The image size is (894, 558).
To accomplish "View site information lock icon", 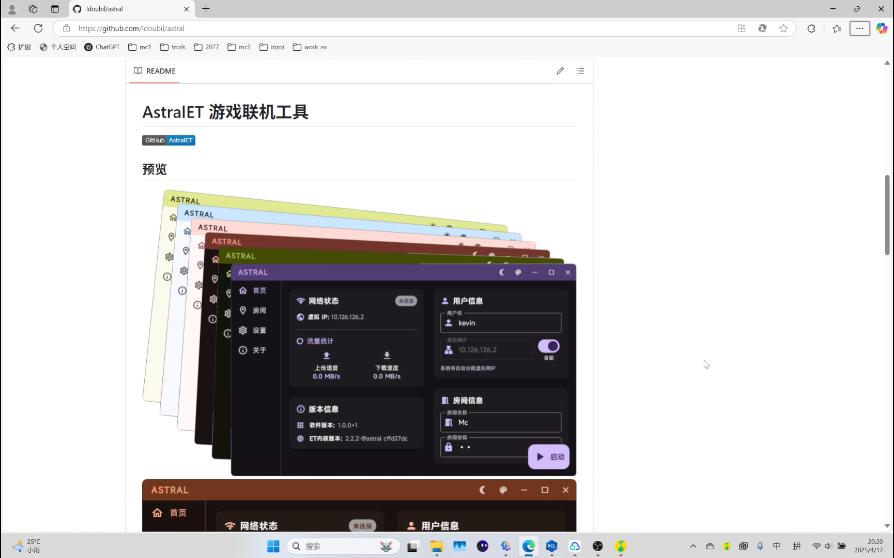I will tap(66, 28).
